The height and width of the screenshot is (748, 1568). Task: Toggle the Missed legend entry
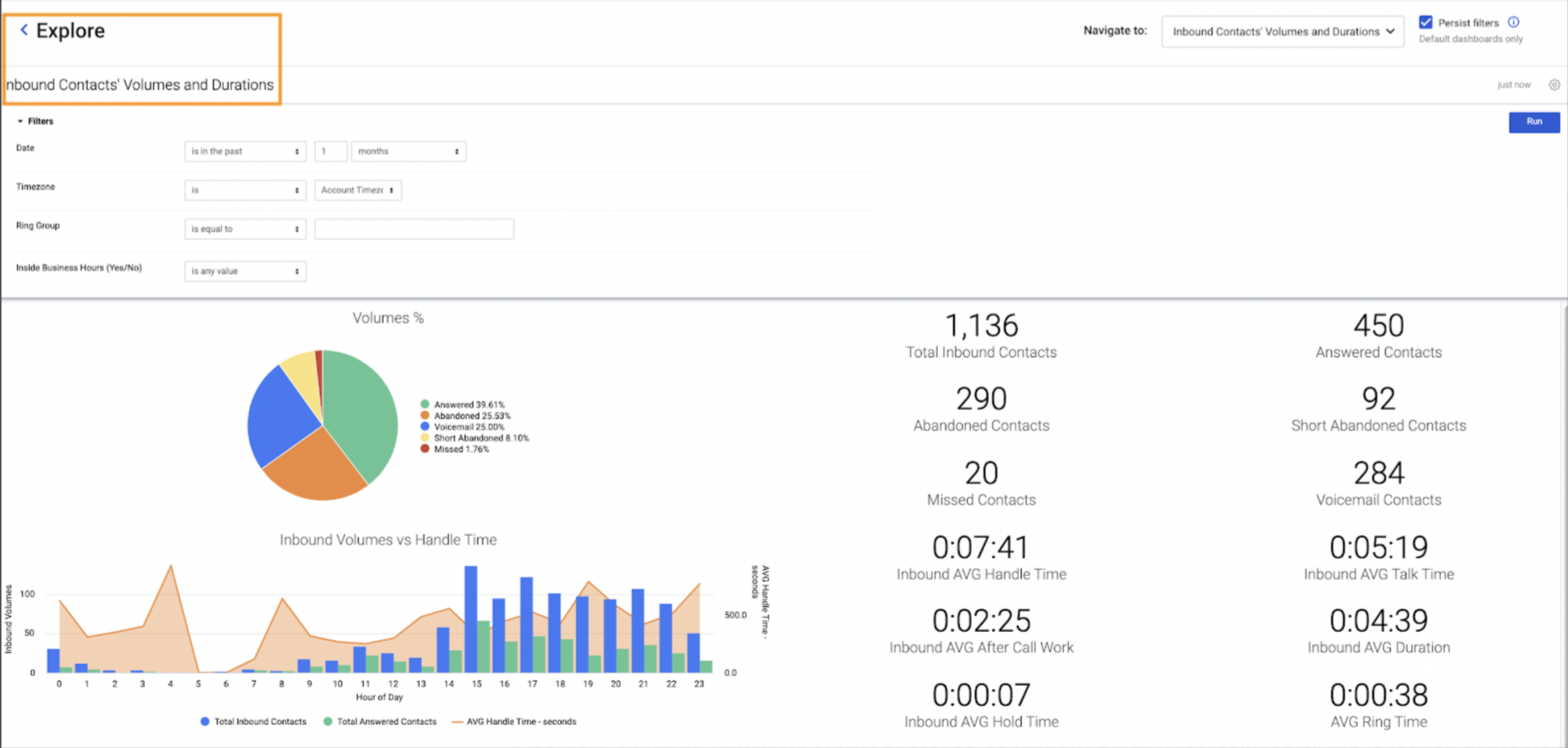(x=424, y=449)
